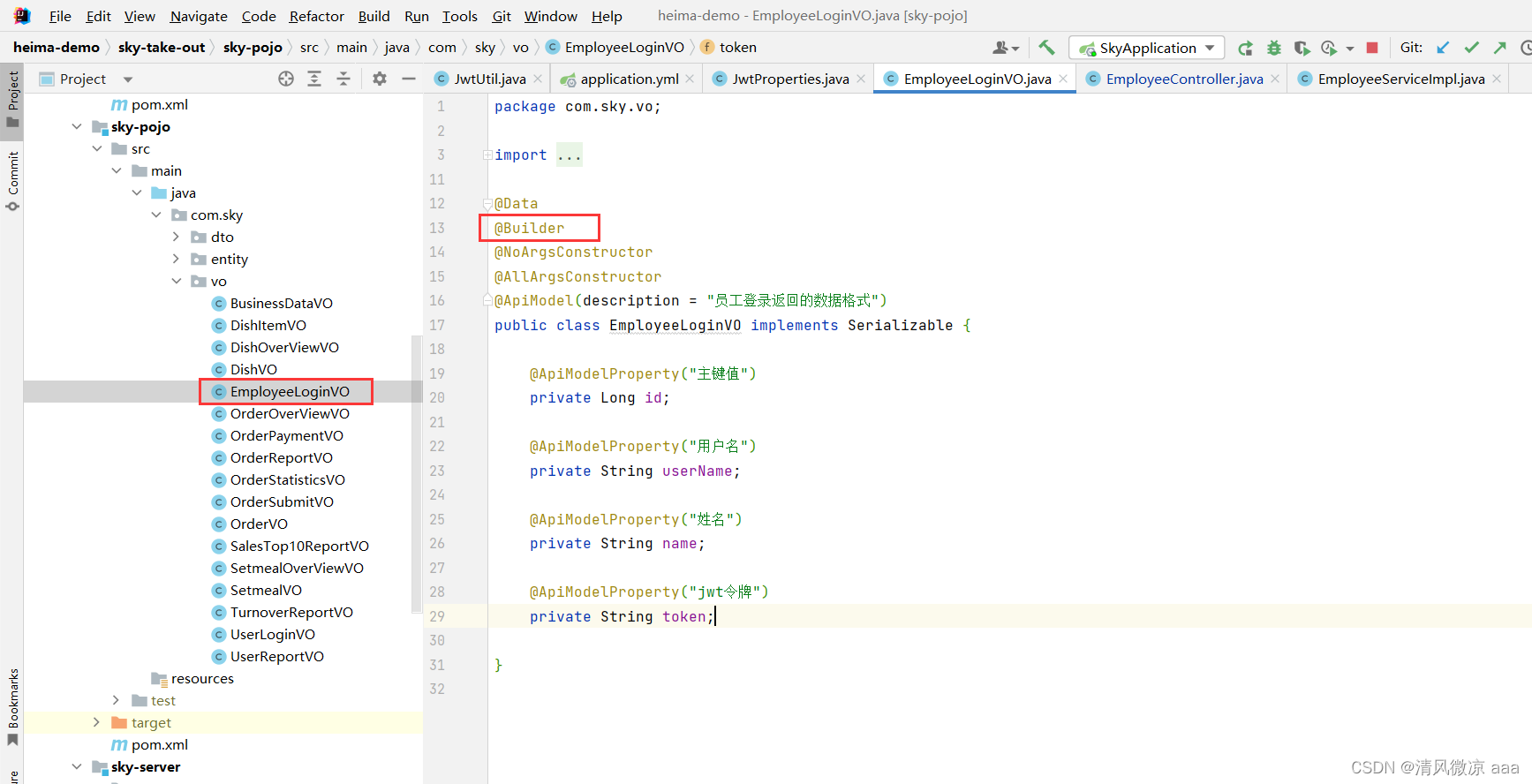Open the Navigate menu

coord(199,16)
